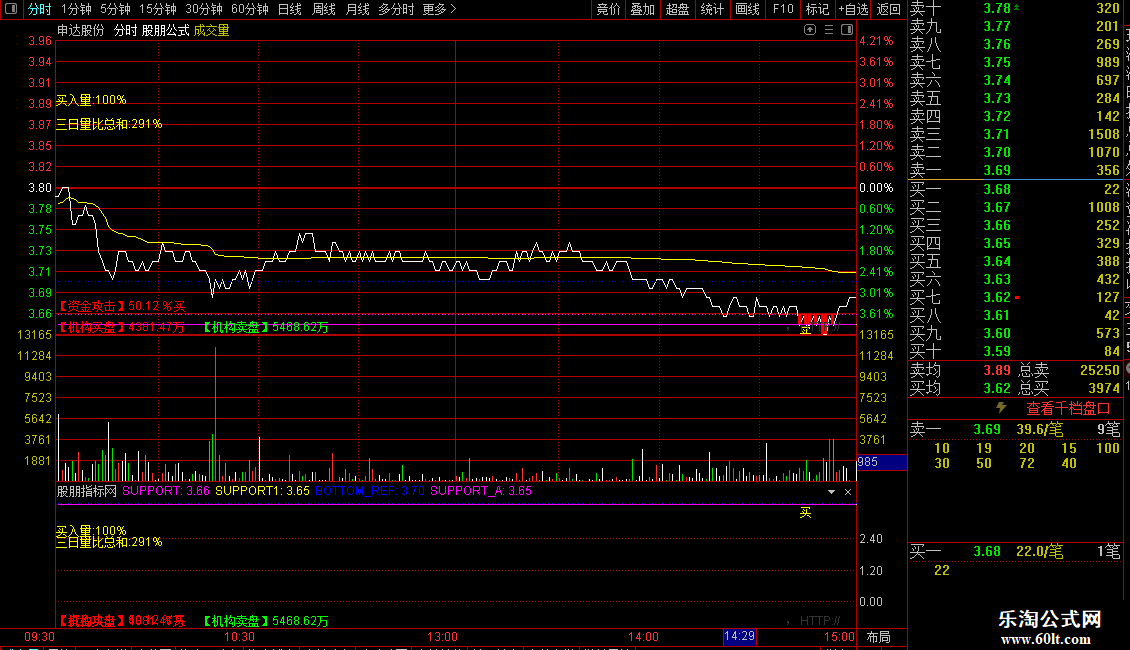This screenshot has width=1130, height=650.
Task: Select the 5分钟 period tab
Action: 115,9
